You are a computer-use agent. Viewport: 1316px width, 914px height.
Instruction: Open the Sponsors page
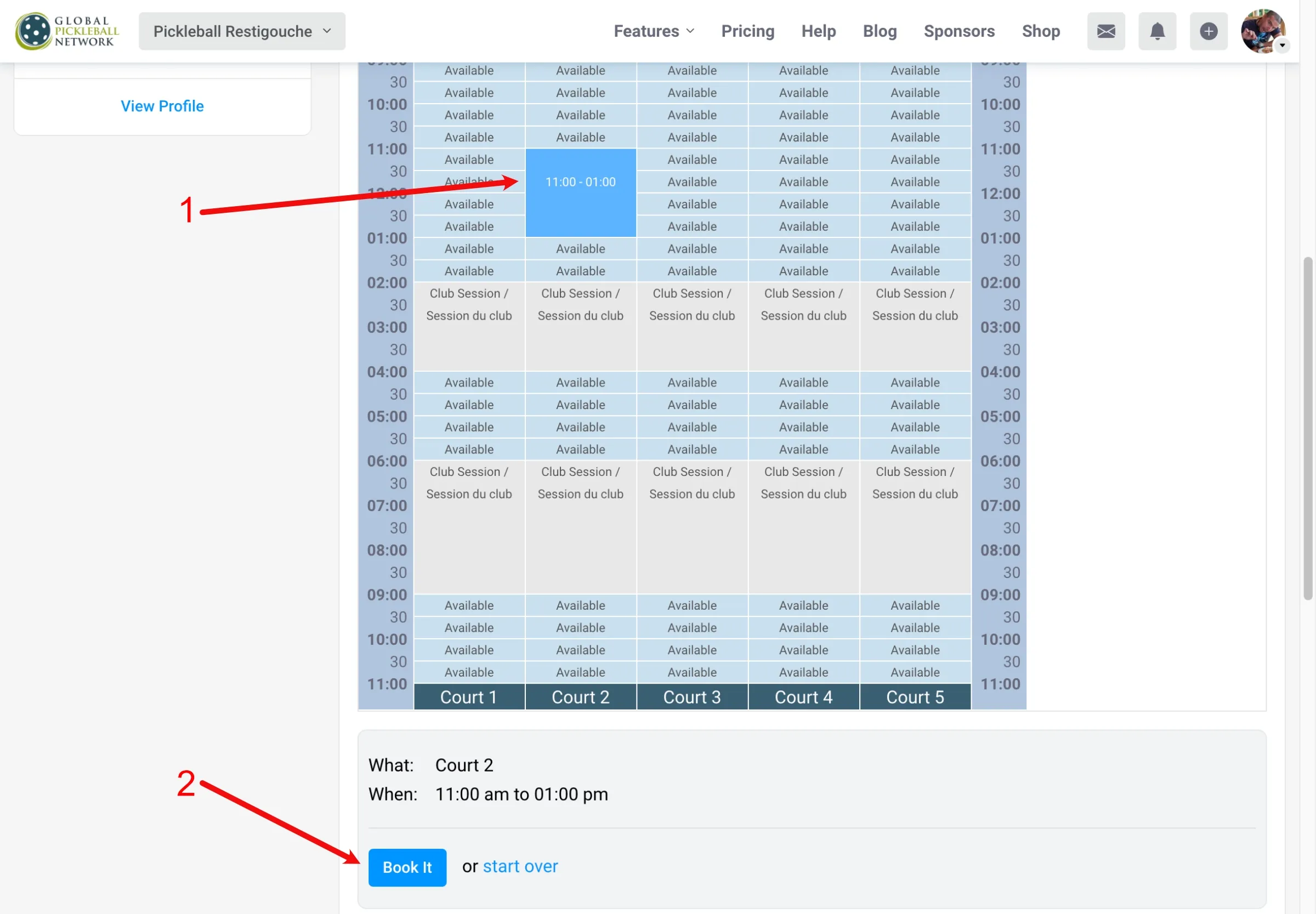(x=958, y=31)
